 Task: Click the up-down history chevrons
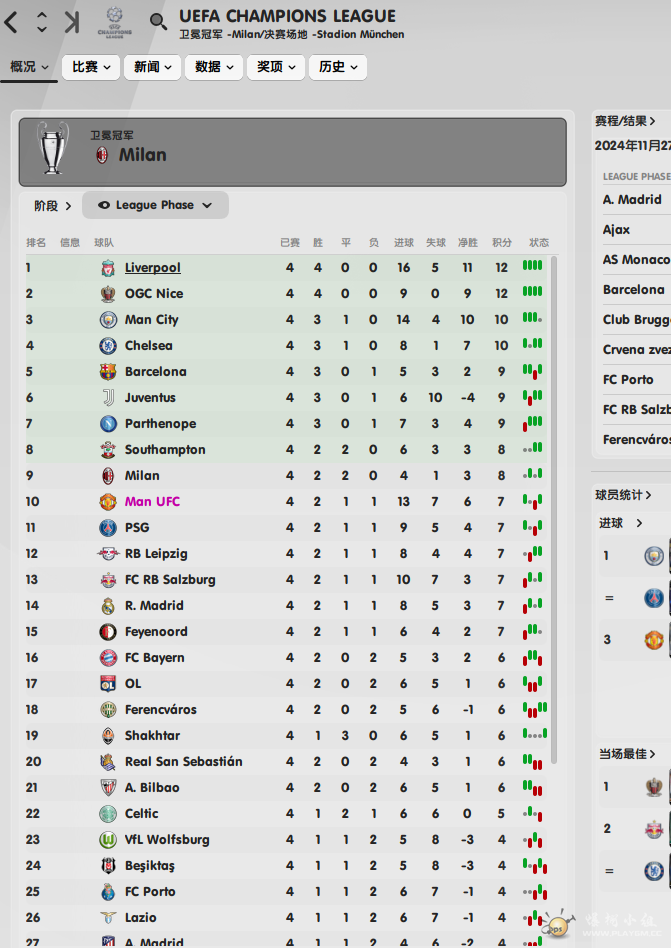click(x=42, y=22)
